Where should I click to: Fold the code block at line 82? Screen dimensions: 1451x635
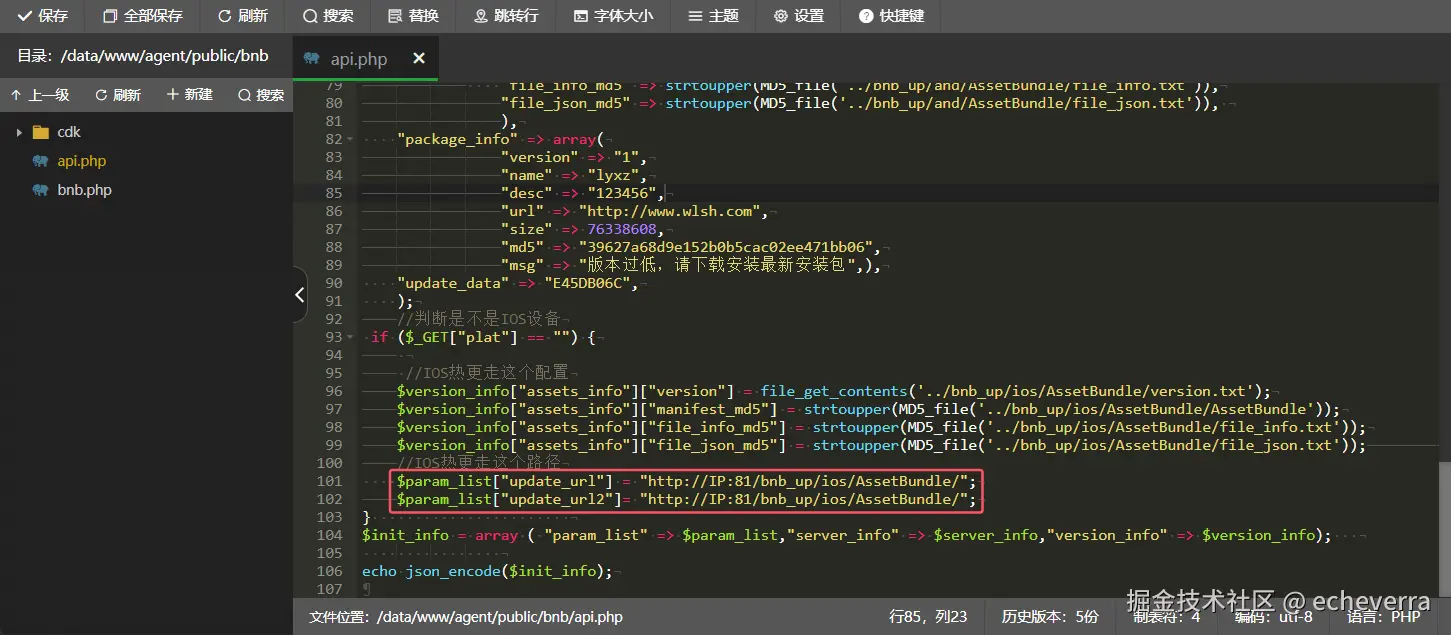(x=350, y=139)
